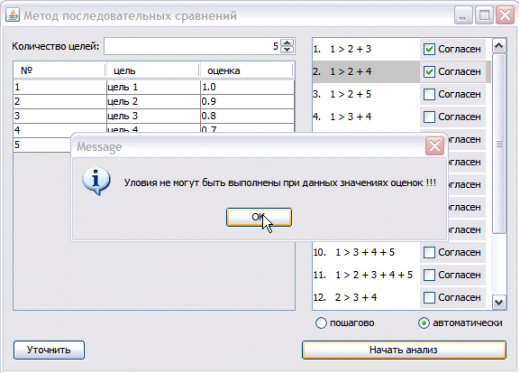Increase Количество целей with the up arrow
This screenshot has height=373, width=519.
coord(287,42)
